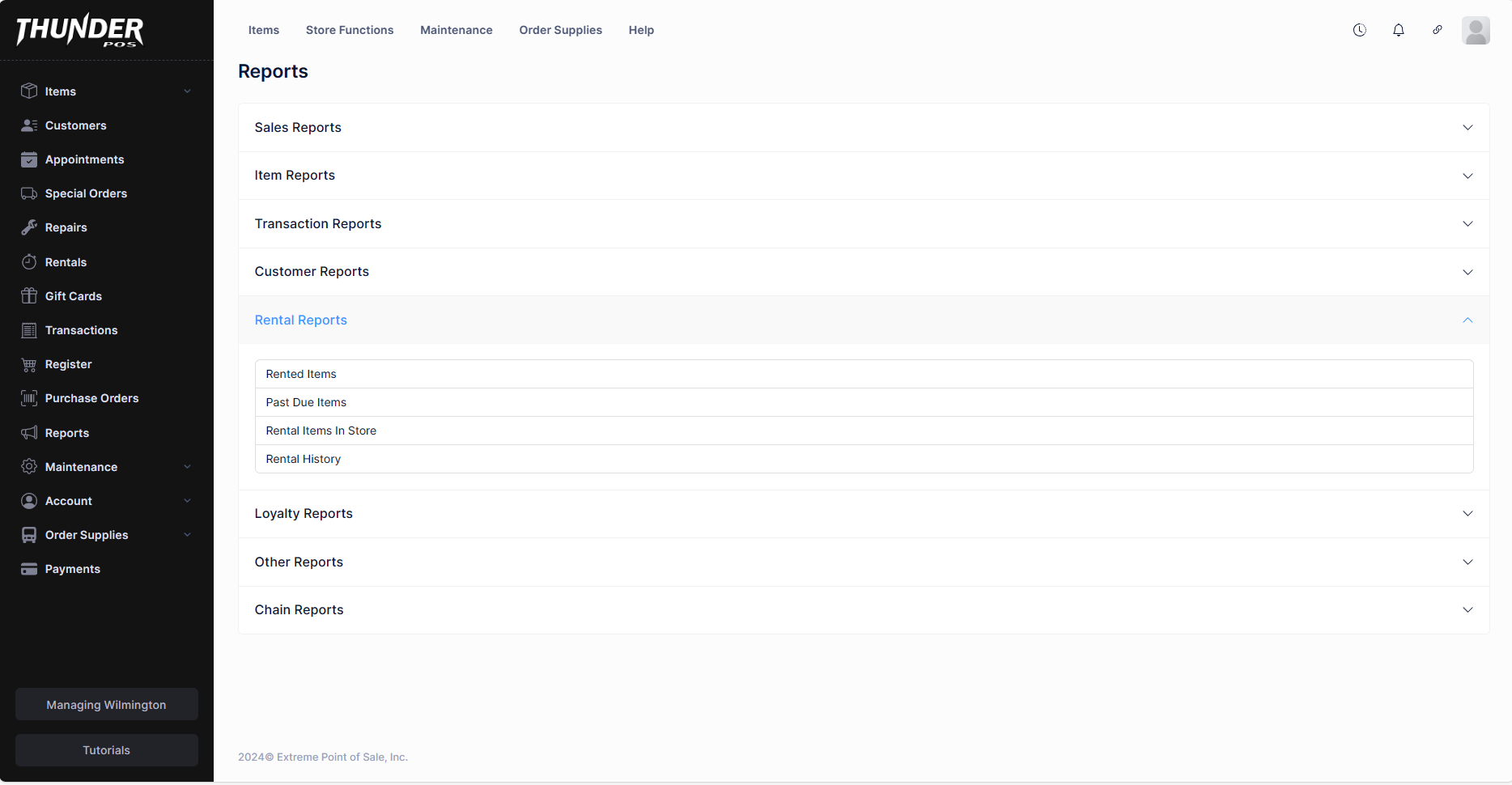1512x785 pixels.
Task: Expand the Loyalty Reports accordion
Action: tap(863, 514)
